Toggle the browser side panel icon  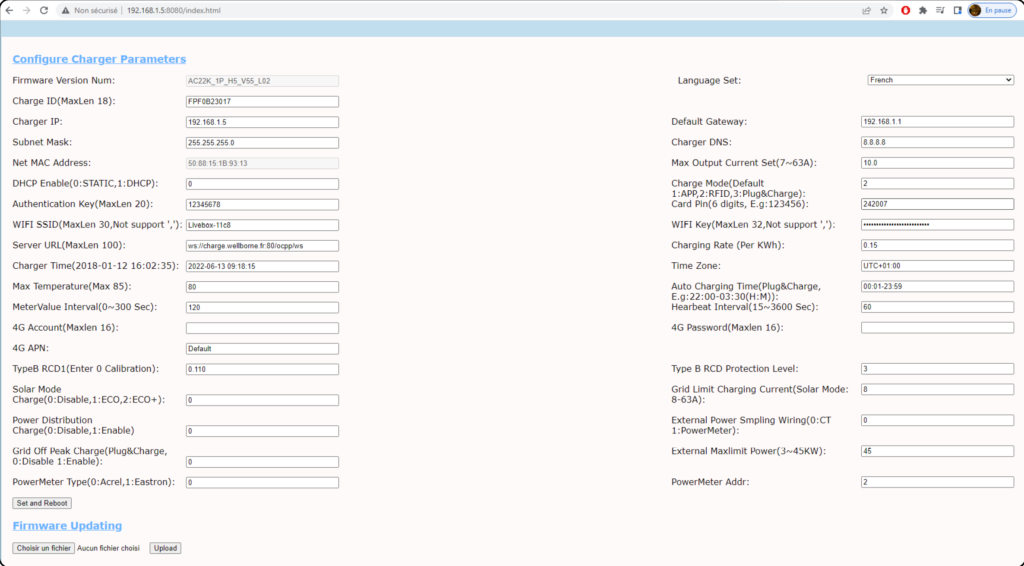click(x=957, y=10)
